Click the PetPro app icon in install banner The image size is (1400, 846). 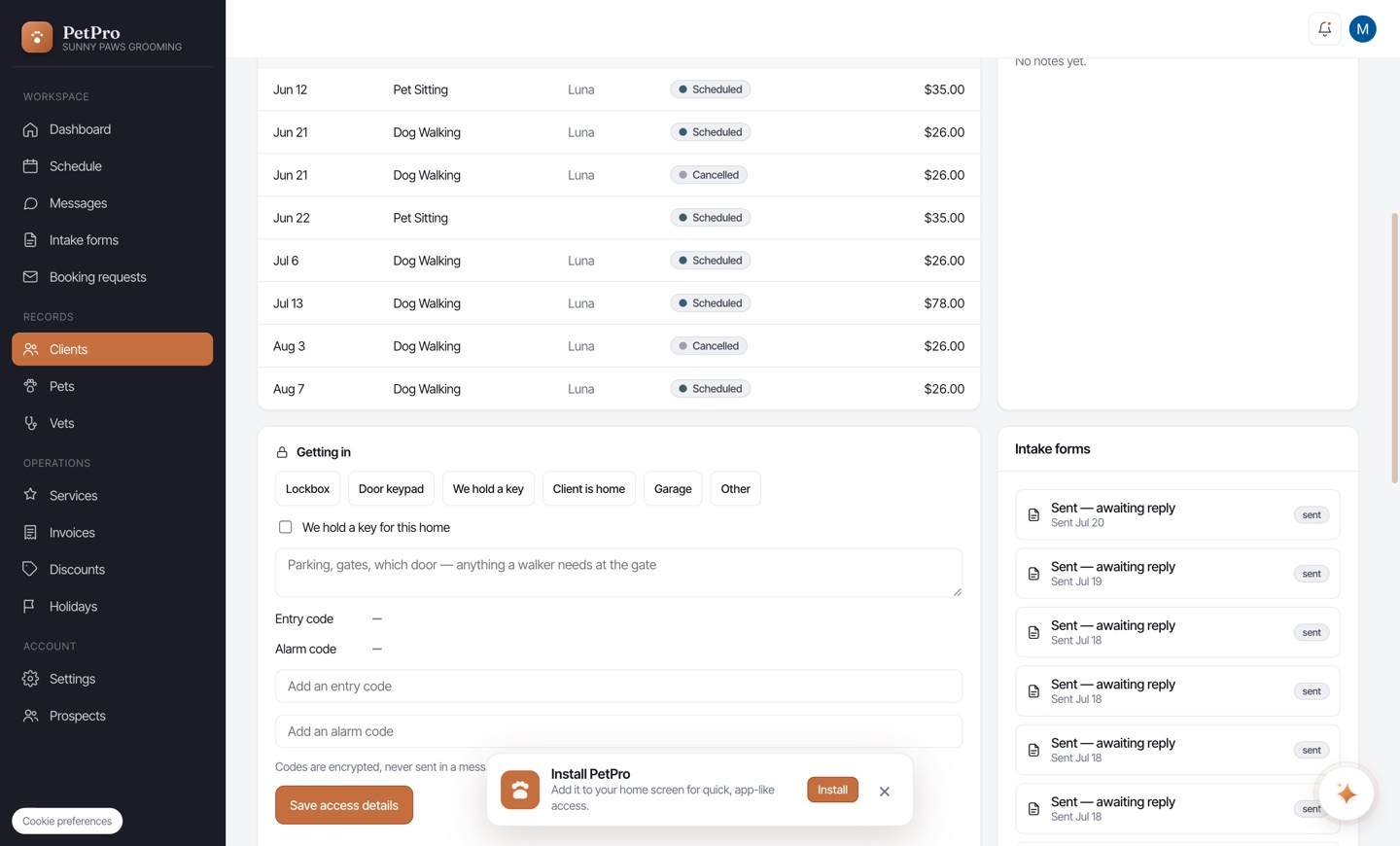pos(520,790)
